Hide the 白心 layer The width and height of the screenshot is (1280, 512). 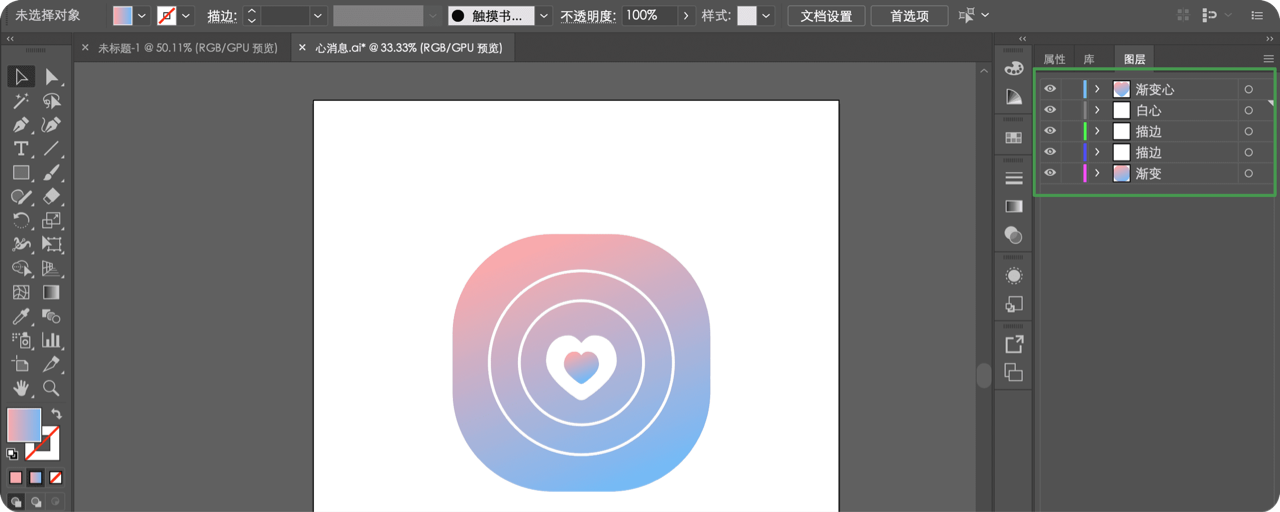[1050, 110]
